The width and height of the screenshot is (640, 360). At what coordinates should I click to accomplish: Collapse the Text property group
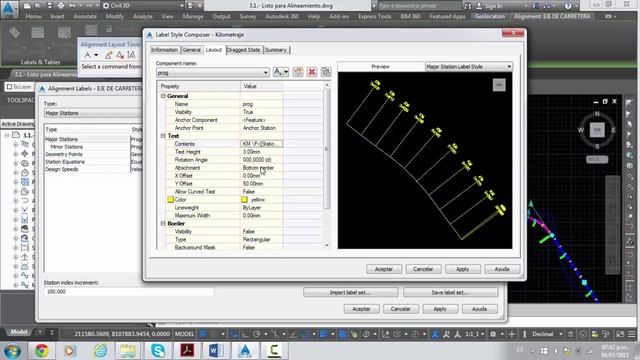(x=163, y=136)
